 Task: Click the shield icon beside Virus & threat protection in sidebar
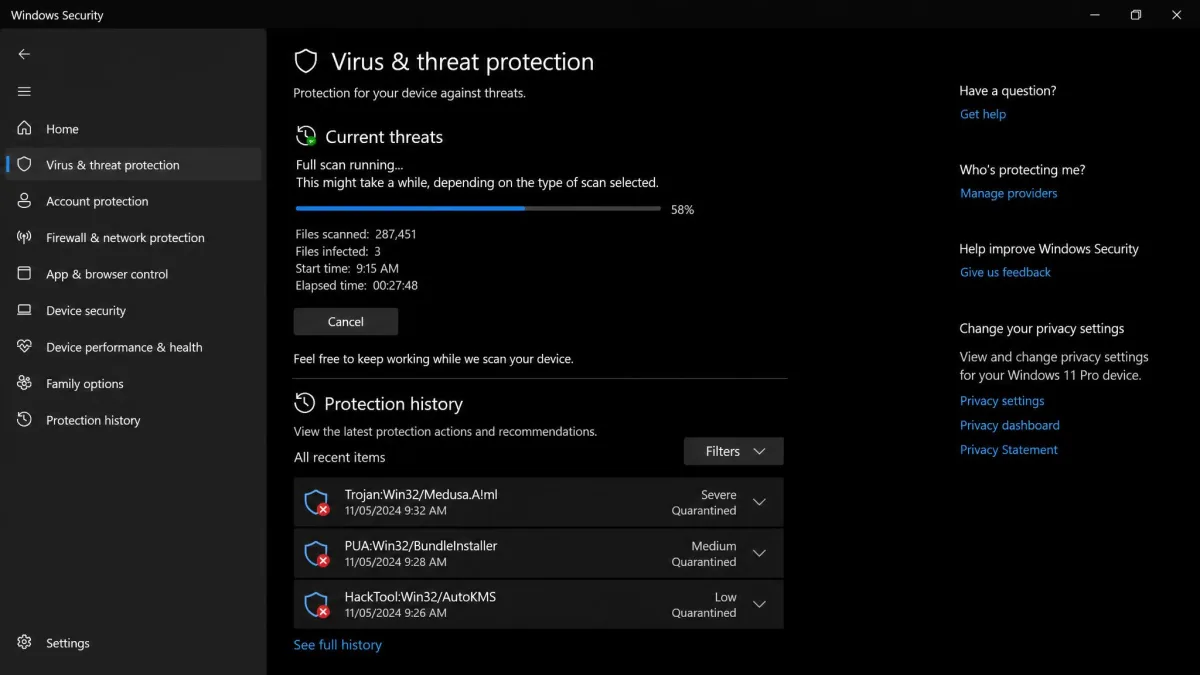[x=24, y=164]
